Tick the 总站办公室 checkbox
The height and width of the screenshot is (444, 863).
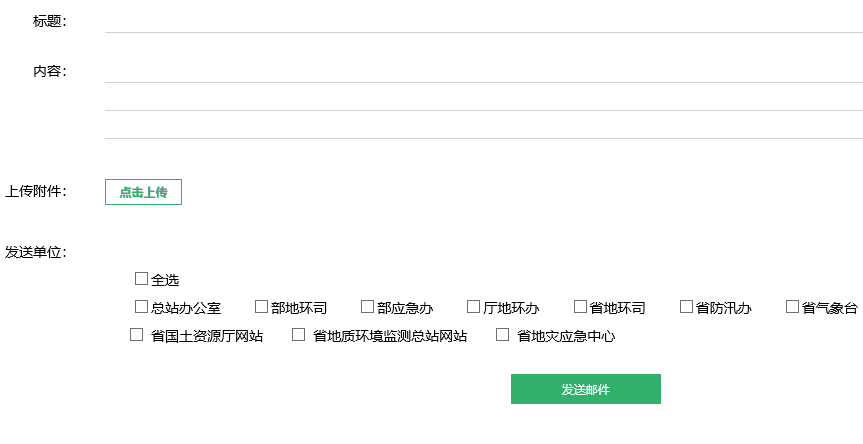(141, 307)
